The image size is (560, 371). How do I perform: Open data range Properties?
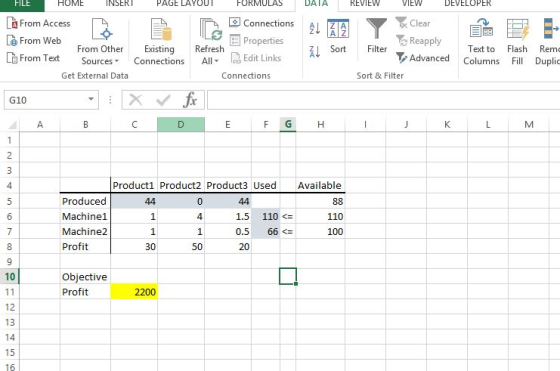point(257,41)
